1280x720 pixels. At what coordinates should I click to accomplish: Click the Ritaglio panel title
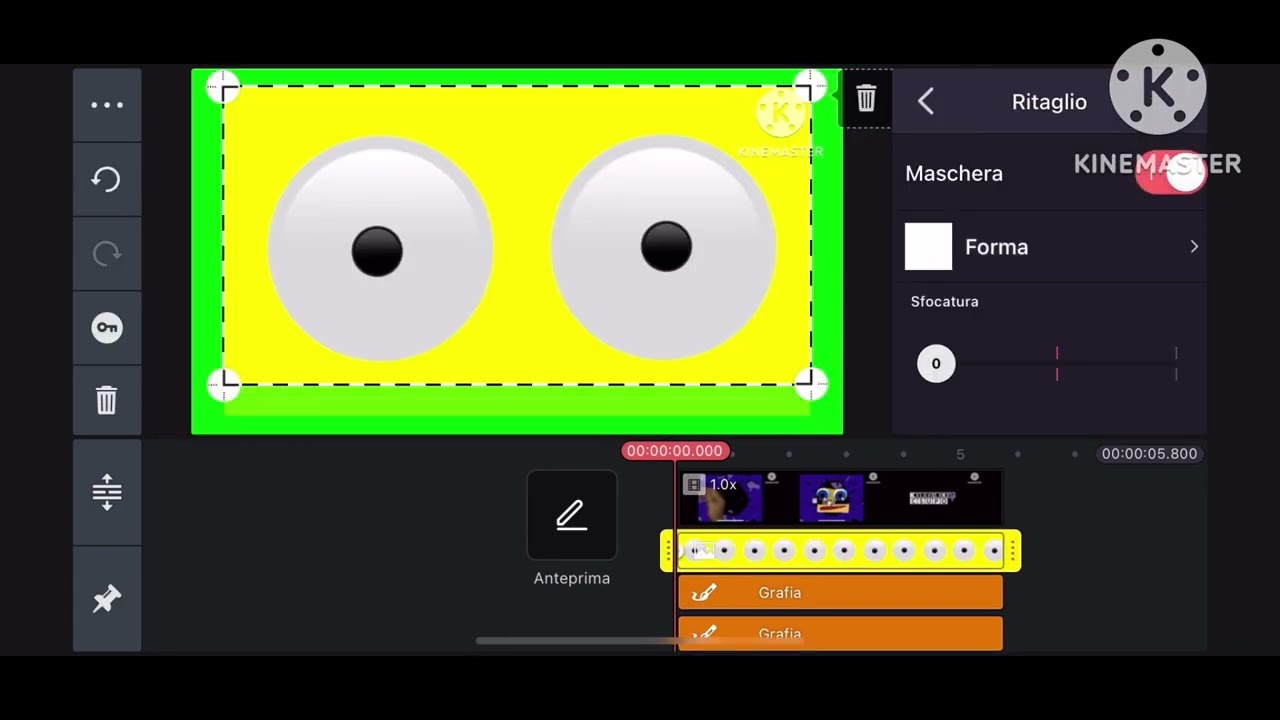[1049, 102]
